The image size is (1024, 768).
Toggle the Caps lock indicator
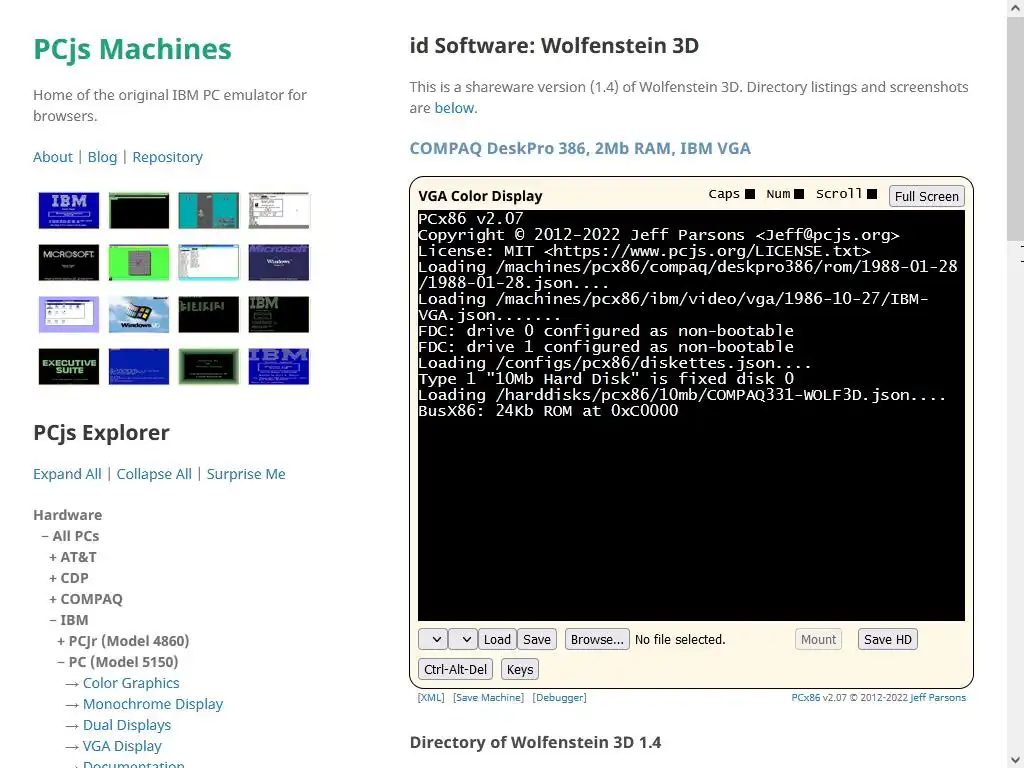coord(750,194)
